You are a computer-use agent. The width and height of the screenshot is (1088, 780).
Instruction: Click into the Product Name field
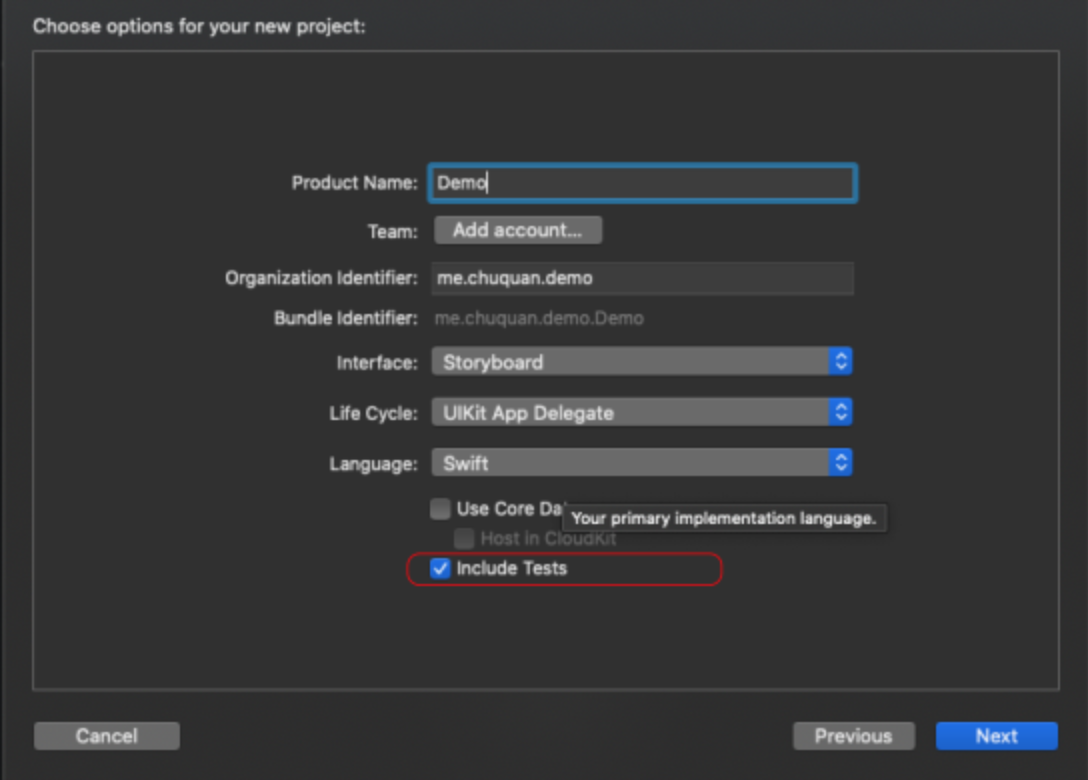642,183
